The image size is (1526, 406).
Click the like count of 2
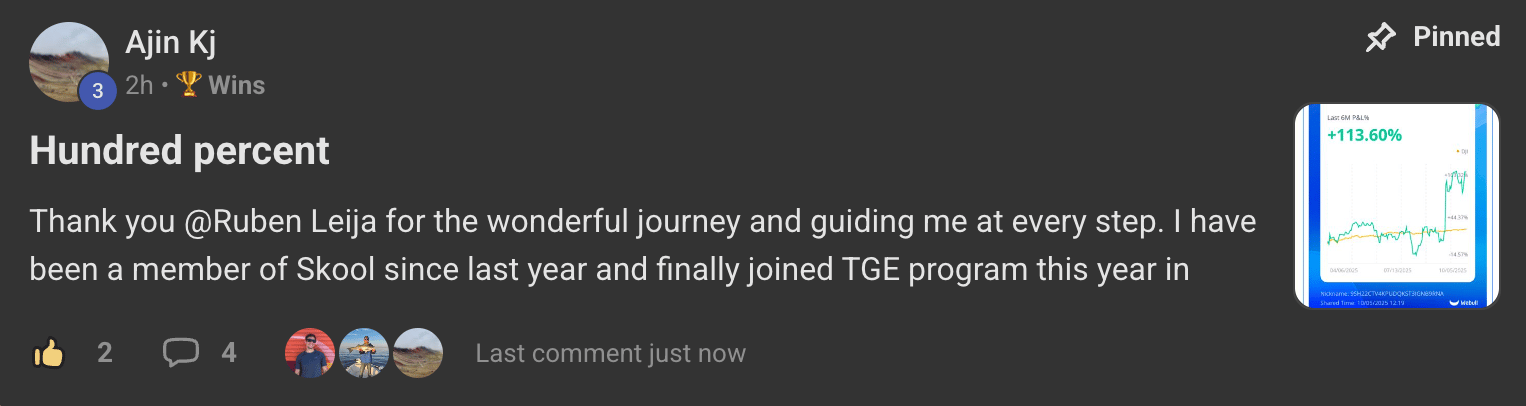coord(105,353)
